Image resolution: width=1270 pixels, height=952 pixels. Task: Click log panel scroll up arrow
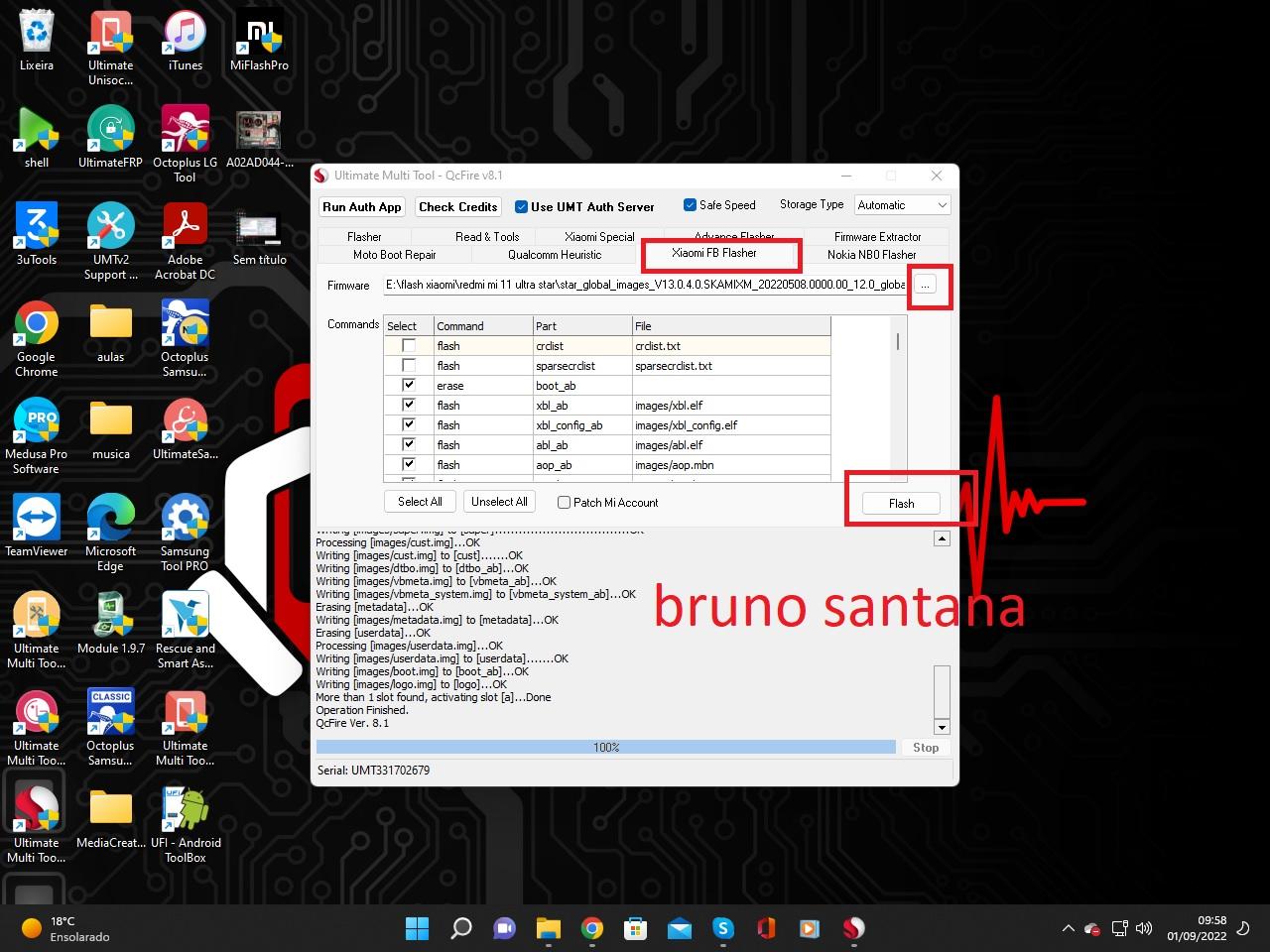[942, 538]
